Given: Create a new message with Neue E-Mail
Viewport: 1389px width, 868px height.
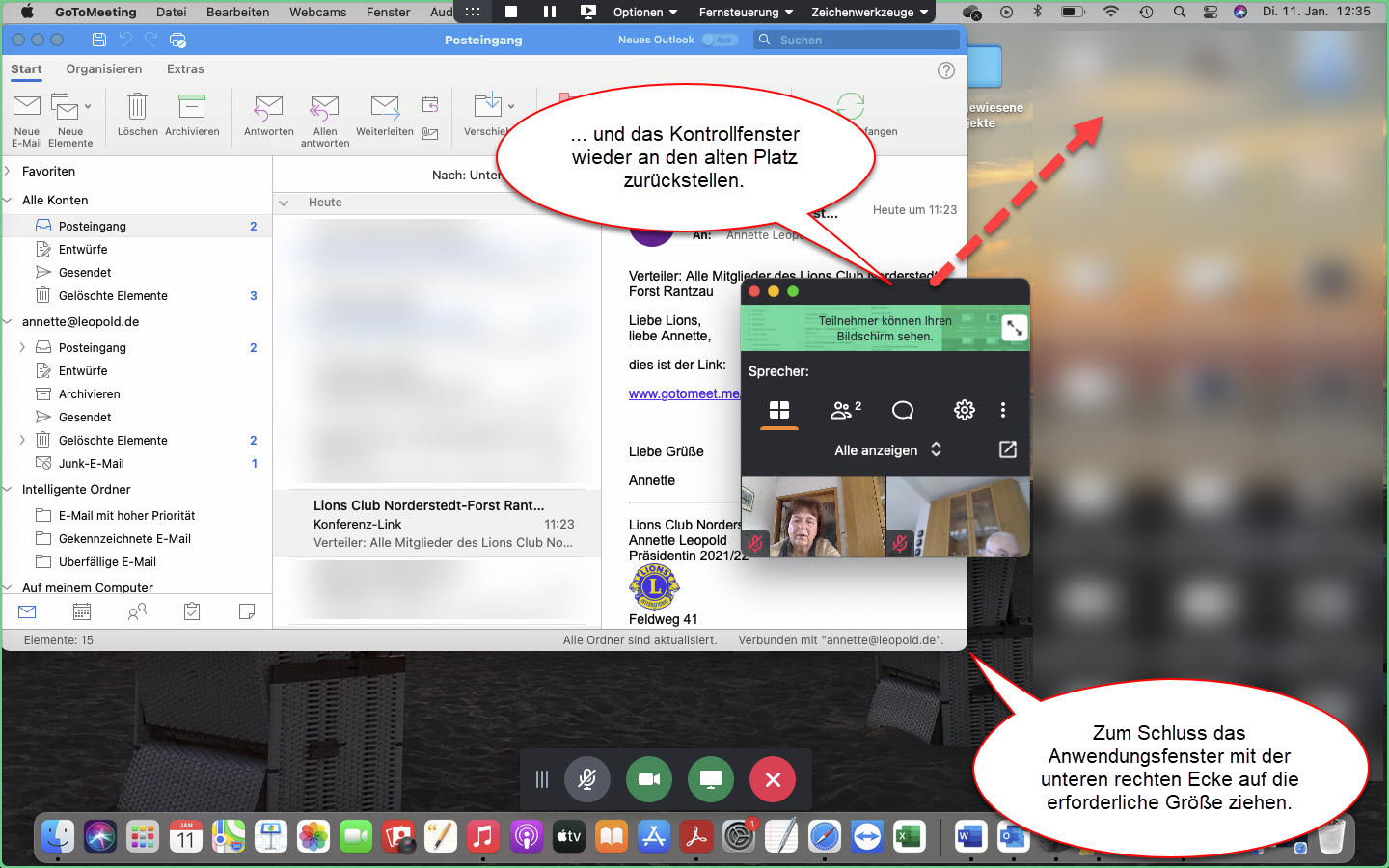Looking at the screenshot, I should pyautogui.click(x=27, y=121).
